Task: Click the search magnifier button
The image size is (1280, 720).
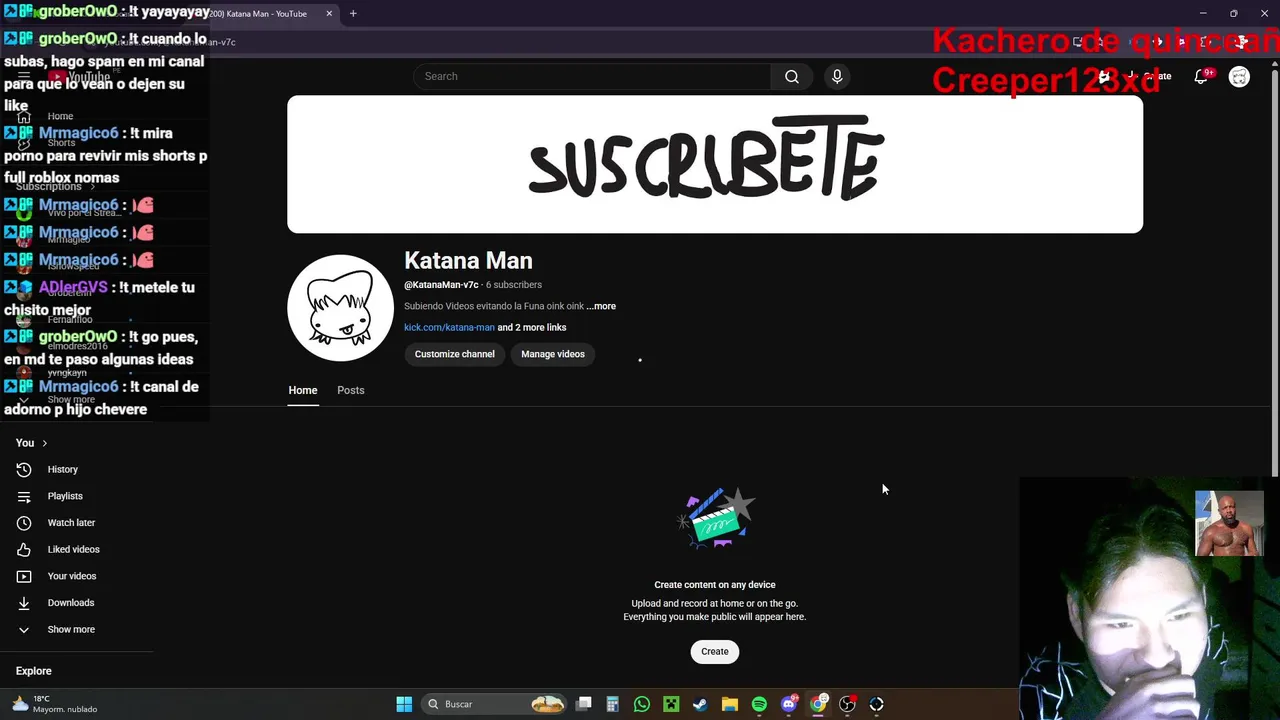Action: [791, 76]
